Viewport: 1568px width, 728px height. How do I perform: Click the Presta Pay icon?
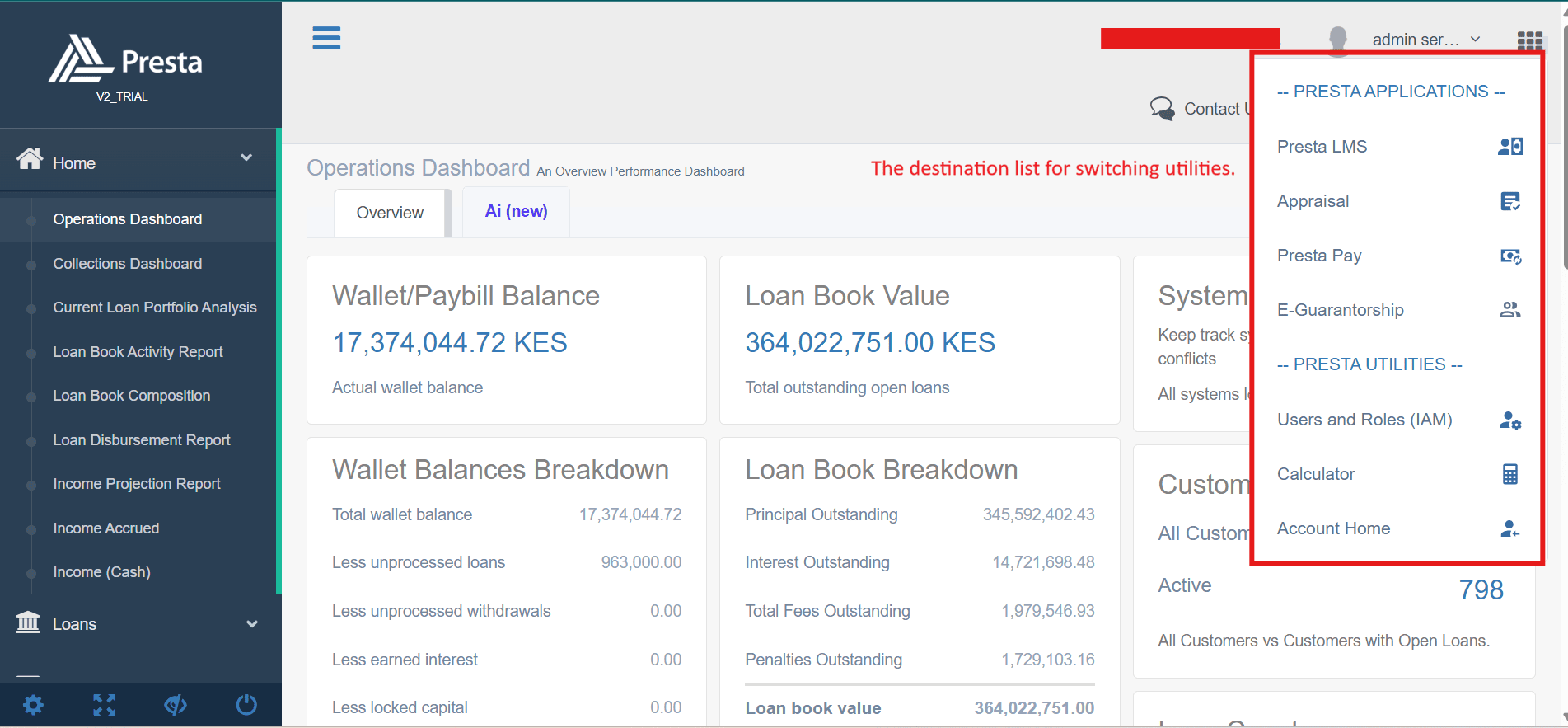[1510, 256]
